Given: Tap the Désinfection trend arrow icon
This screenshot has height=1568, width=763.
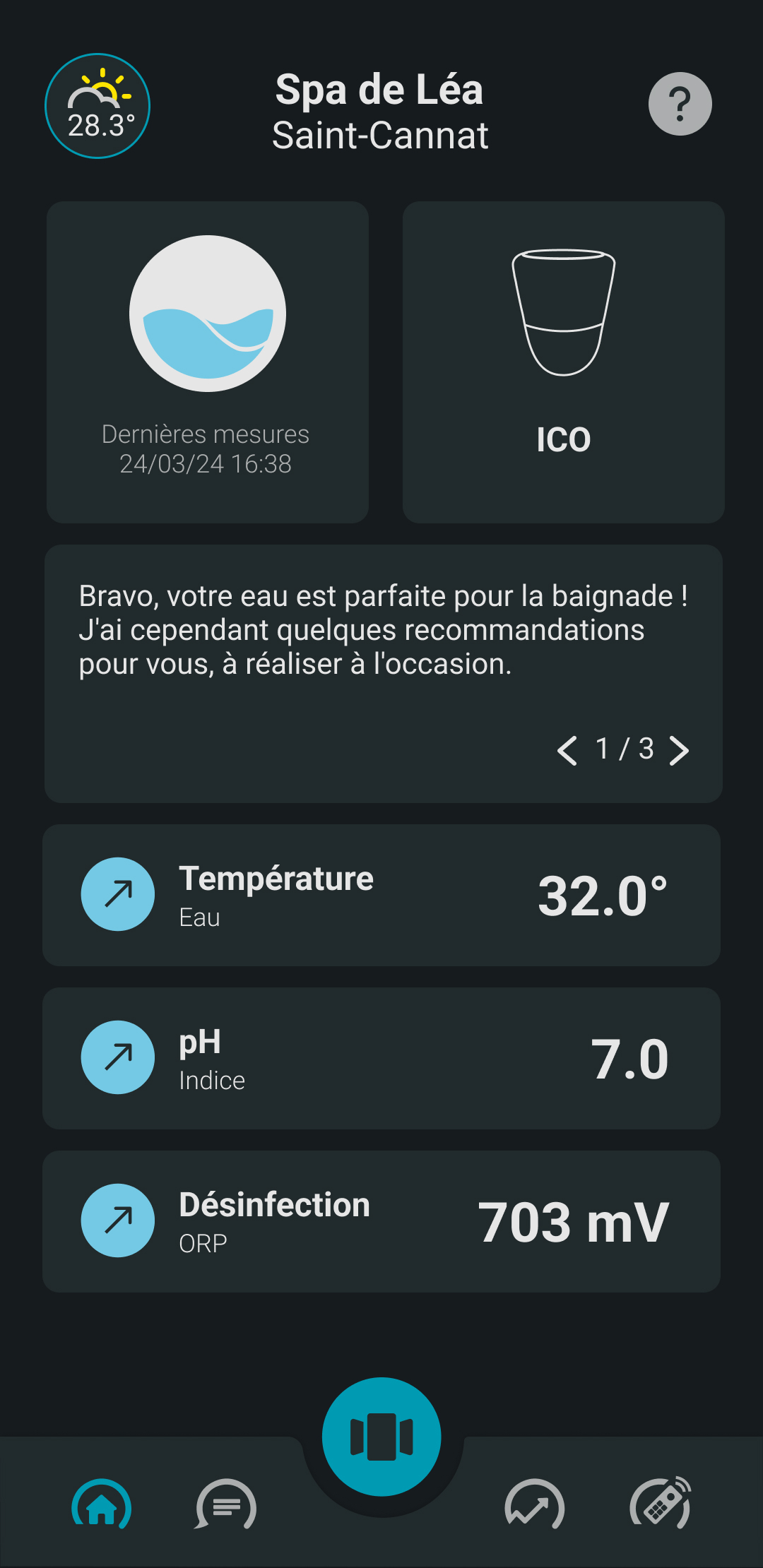Looking at the screenshot, I should point(118,1220).
